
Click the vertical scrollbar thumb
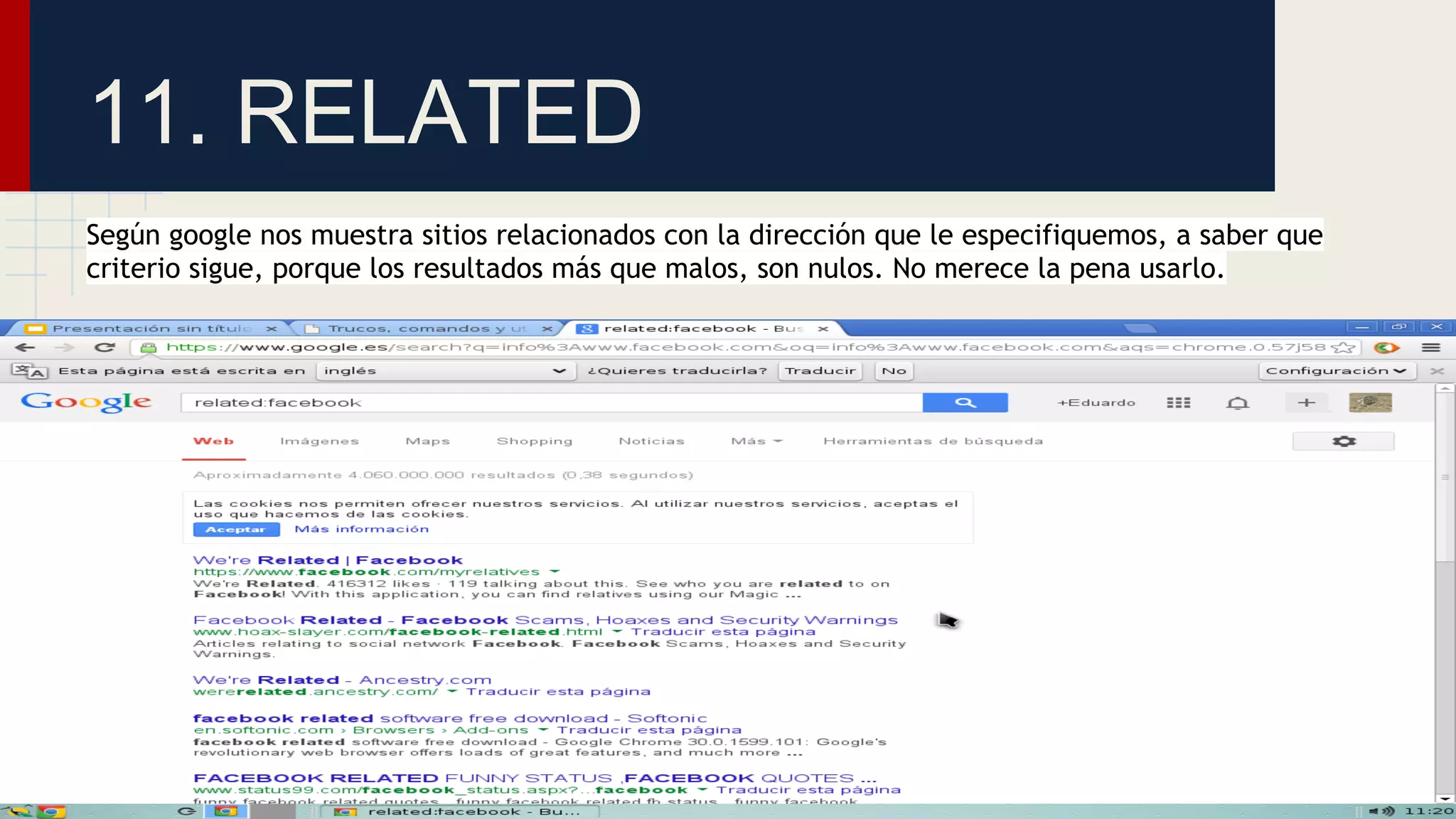[x=1444, y=477]
